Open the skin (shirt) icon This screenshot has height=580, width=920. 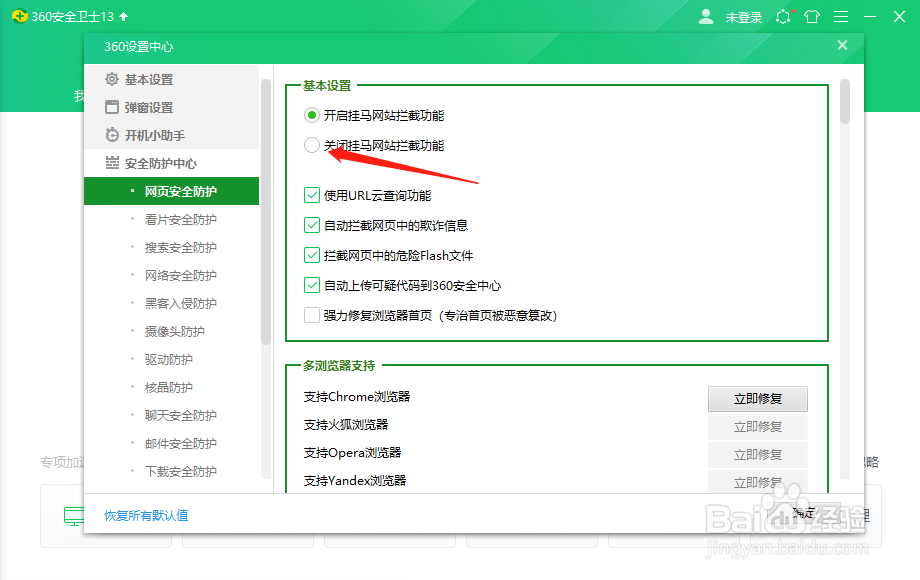click(x=812, y=16)
